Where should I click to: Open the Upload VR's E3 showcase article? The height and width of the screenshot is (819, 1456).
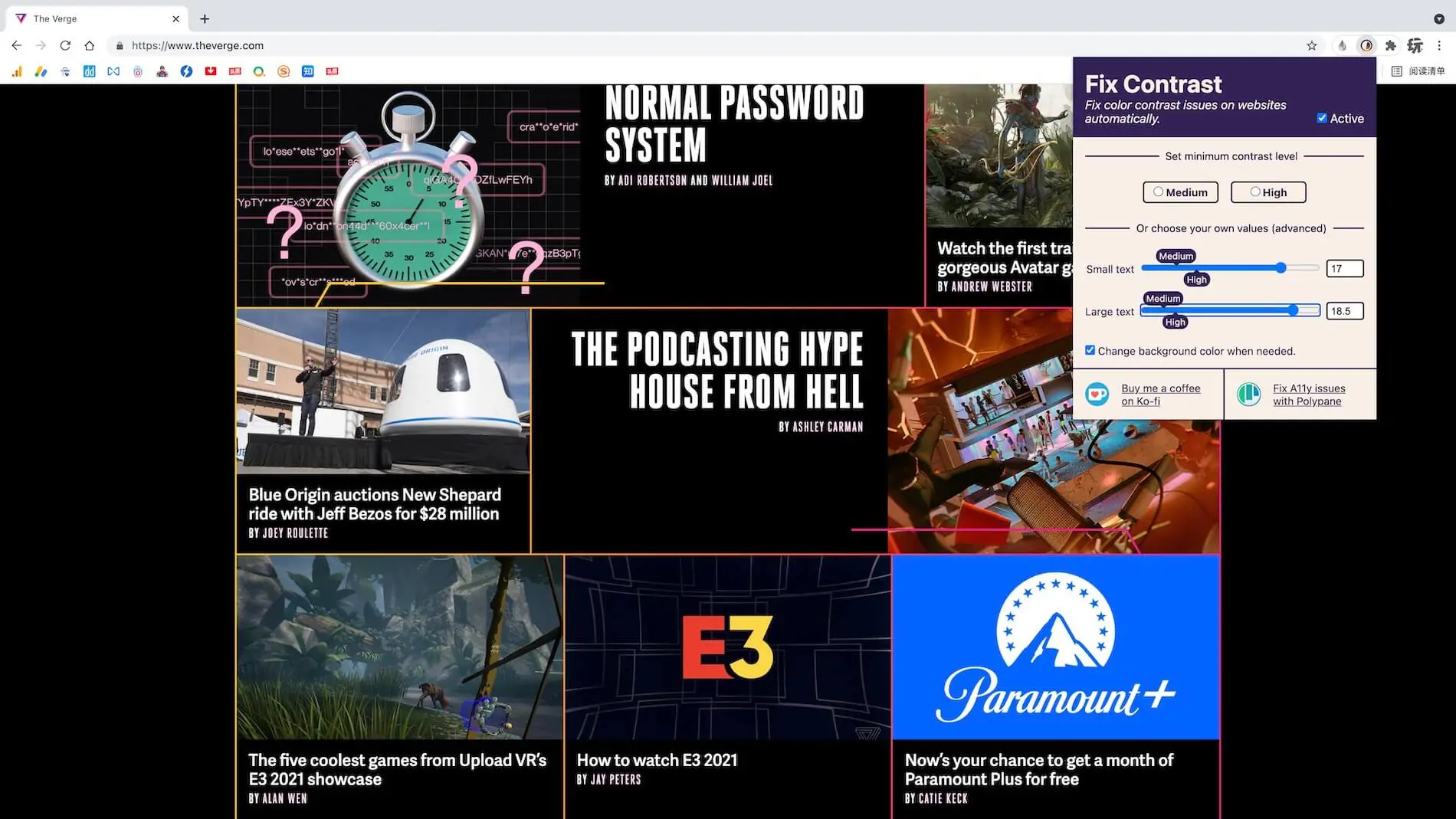point(397,769)
